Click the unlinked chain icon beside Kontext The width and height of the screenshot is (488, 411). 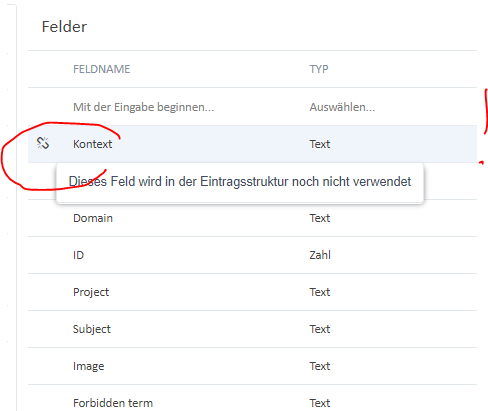click(43, 143)
